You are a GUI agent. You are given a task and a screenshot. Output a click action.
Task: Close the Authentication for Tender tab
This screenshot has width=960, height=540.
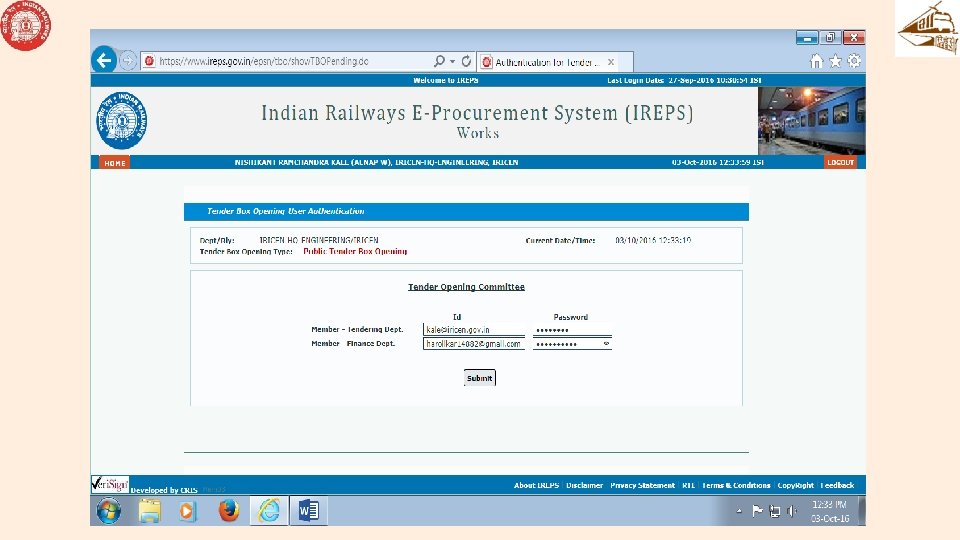click(x=610, y=62)
